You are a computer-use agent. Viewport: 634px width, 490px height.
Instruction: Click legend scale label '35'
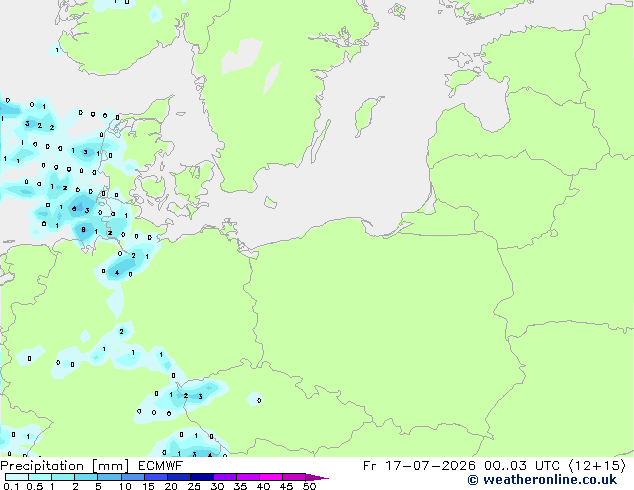[x=240, y=486]
